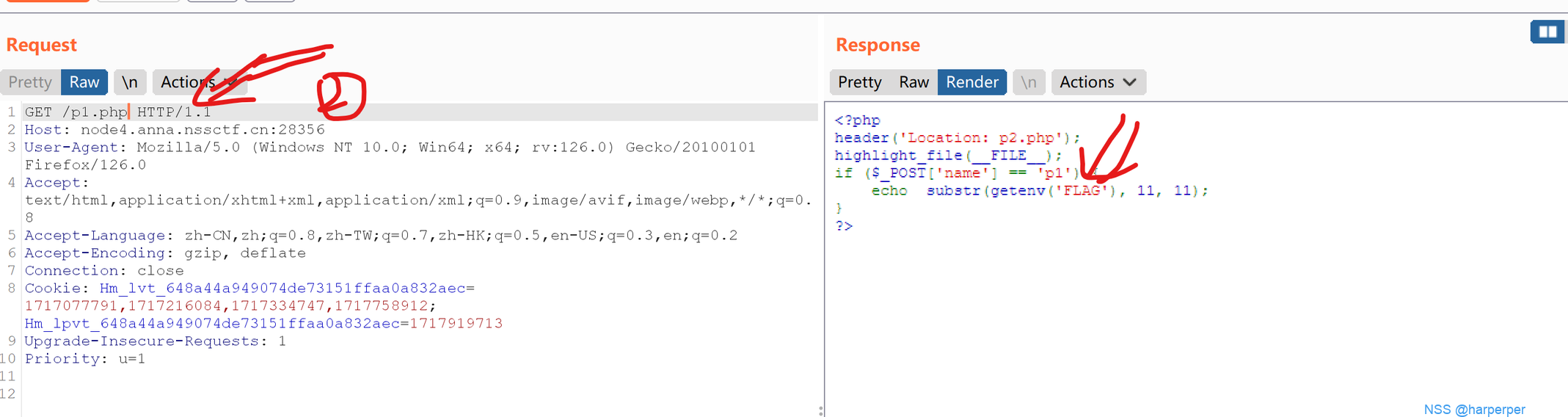
Task: Place cursor on GET /p1.php request line
Action: point(117,112)
